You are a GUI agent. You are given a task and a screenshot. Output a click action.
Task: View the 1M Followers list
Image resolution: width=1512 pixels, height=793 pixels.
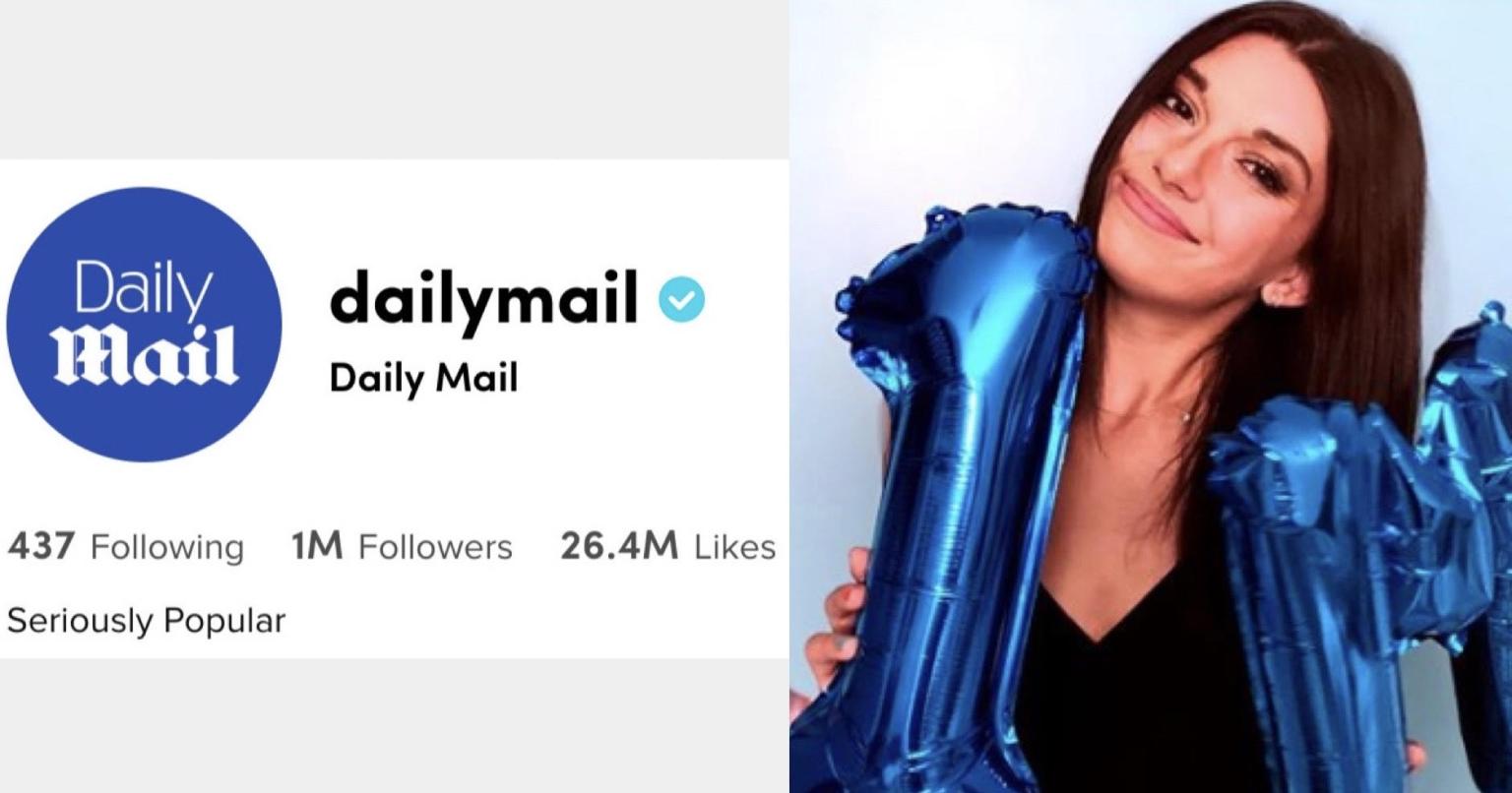pyautogui.click(x=401, y=547)
